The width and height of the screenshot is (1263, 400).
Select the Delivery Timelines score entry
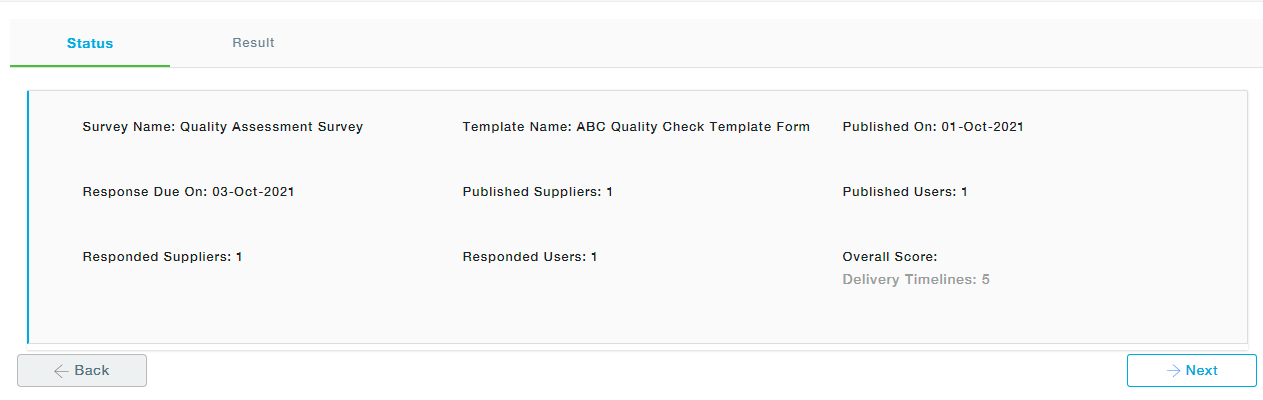pyautogui.click(x=915, y=280)
